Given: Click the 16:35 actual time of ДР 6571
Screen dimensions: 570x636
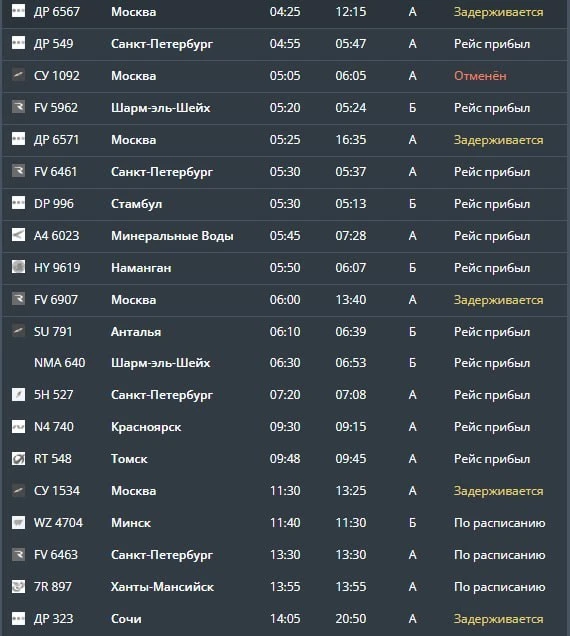Looking at the screenshot, I should point(351,140).
